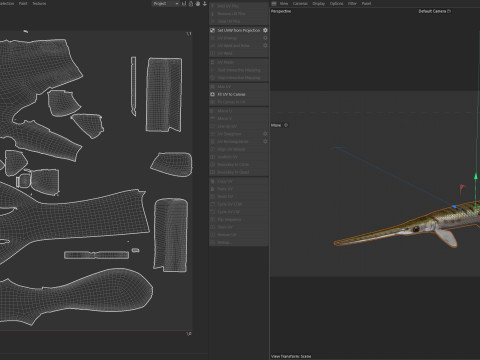Click the Paste UV icon
This screenshot has height=360, width=480.
(x=213, y=189)
